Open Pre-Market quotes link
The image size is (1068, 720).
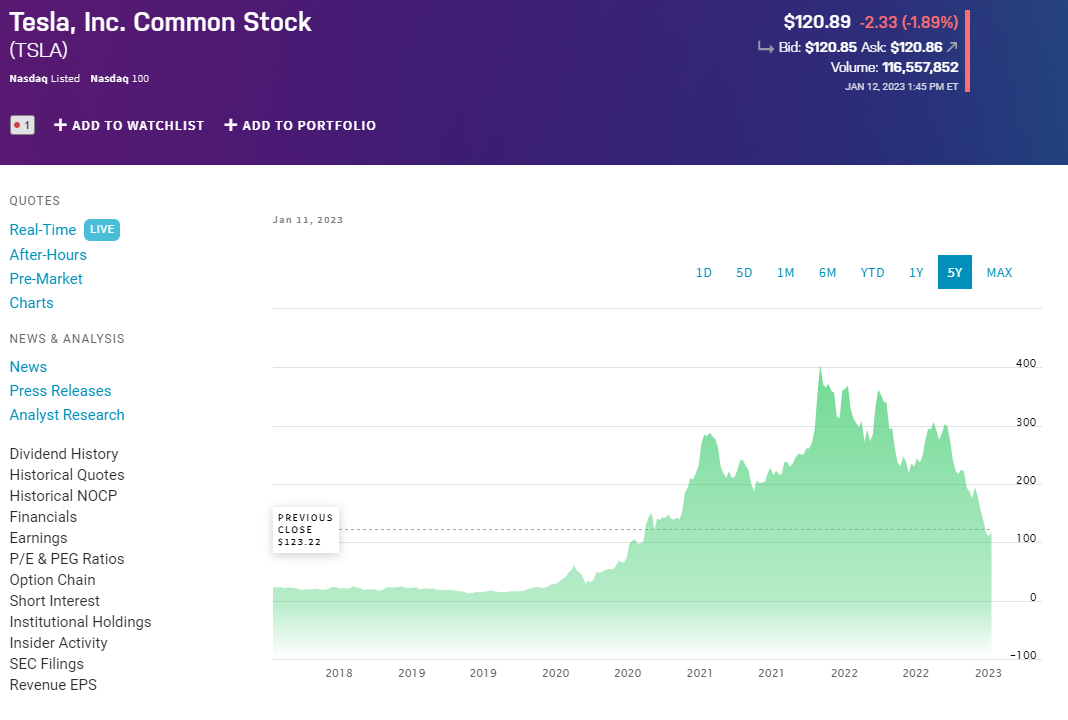point(46,279)
